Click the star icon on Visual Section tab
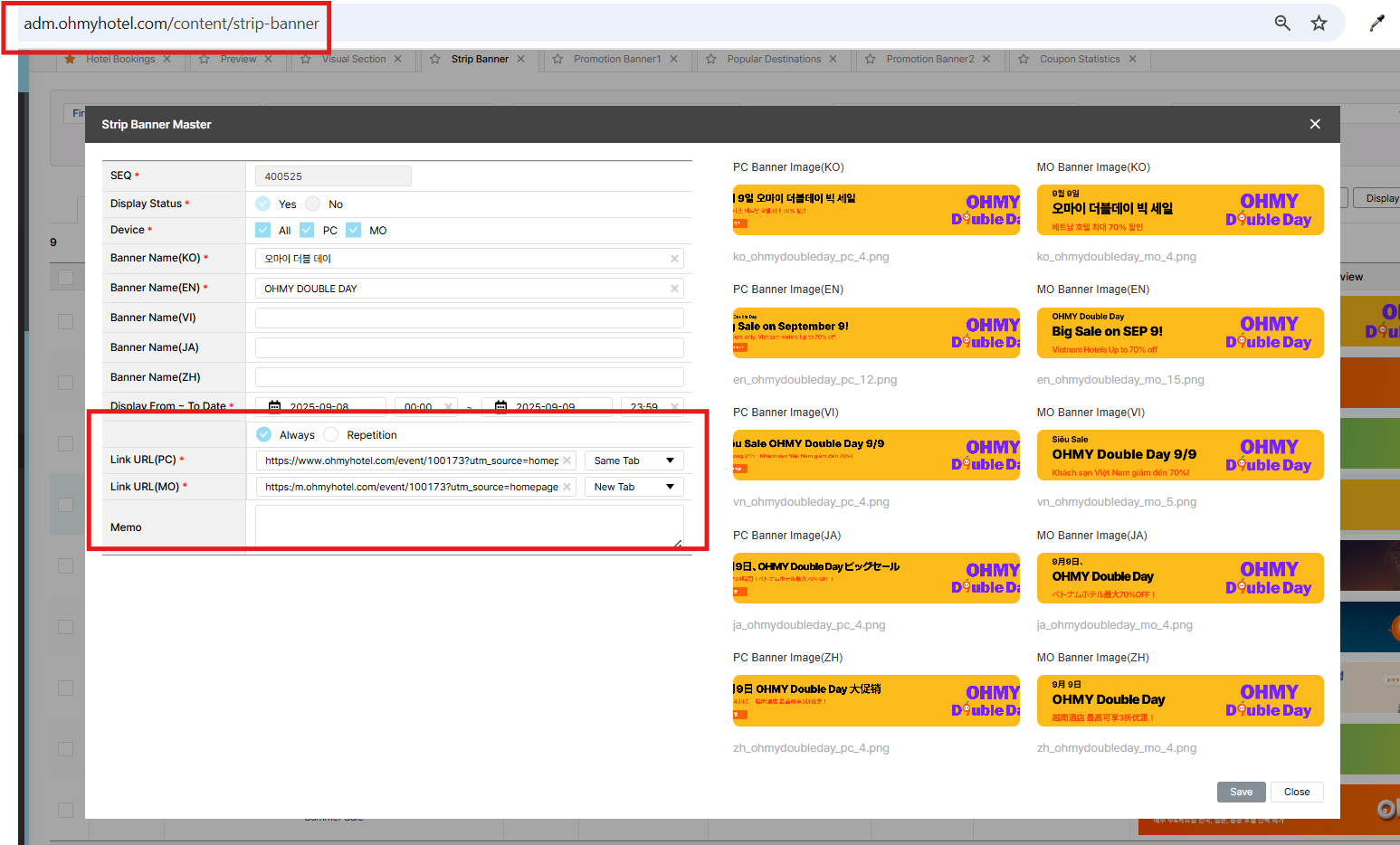1400x845 pixels. tap(306, 59)
